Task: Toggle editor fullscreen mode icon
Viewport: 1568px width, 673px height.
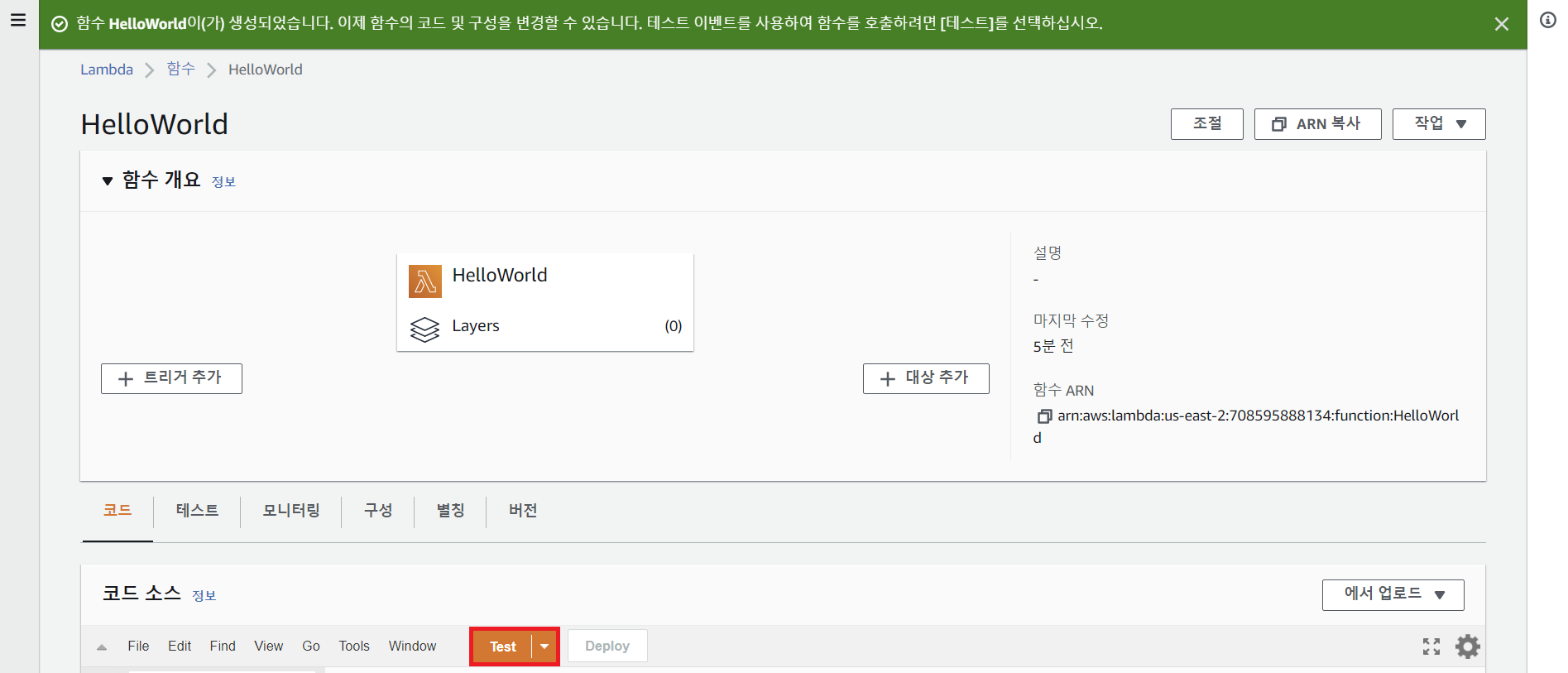Action: pos(1431,647)
